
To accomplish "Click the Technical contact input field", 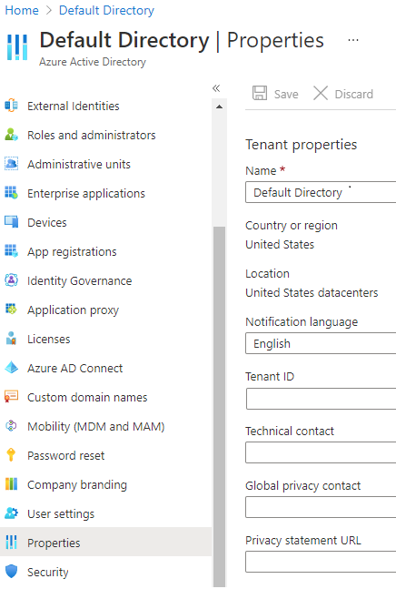I will [320, 453].
